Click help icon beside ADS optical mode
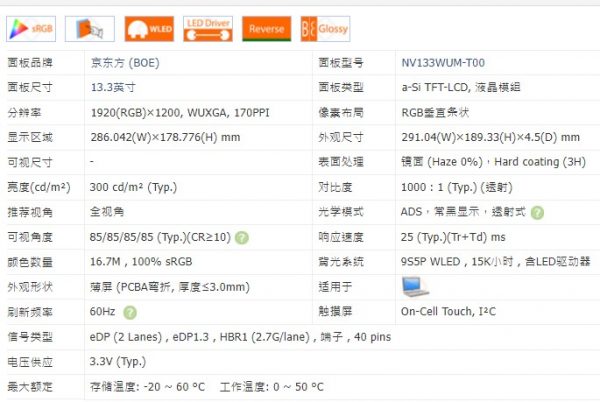The width and height of the screenshot is (600, 402). (537, 213)
